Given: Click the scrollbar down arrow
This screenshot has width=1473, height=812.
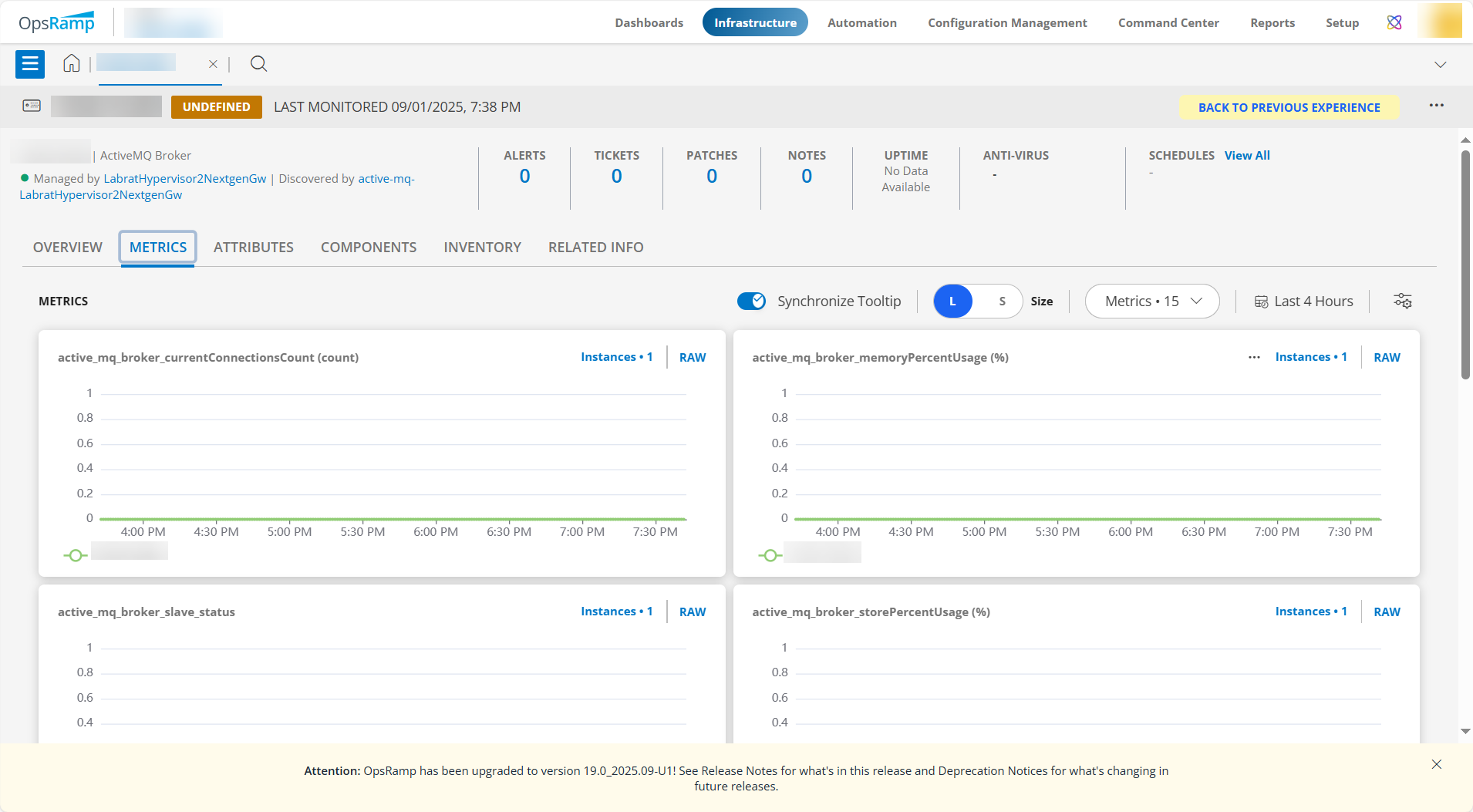Looking at the screenshot, I should click(x=1465, y=731).
